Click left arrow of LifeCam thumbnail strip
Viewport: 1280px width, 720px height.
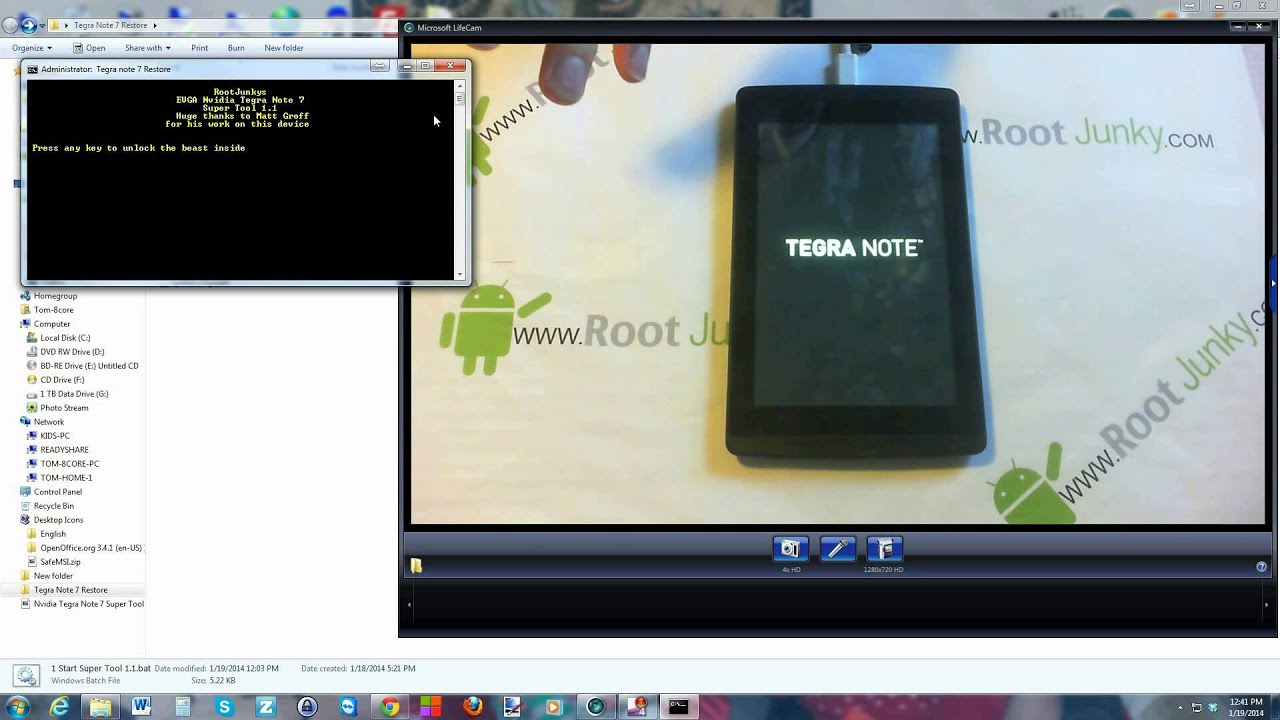[x=408, y=604]
